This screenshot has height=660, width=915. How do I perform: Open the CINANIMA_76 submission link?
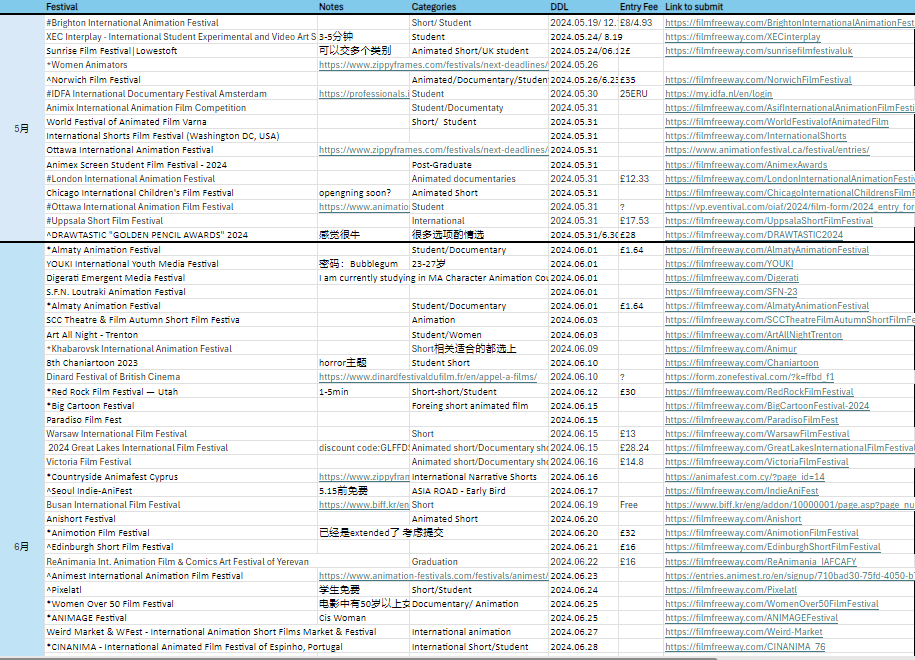(x=745, y=647)
